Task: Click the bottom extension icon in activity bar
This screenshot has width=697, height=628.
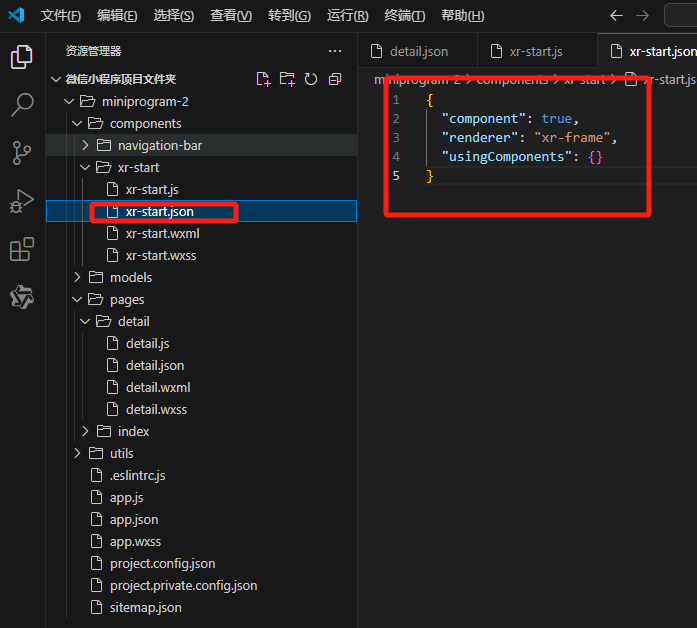Action: click(x=22, y=297)
